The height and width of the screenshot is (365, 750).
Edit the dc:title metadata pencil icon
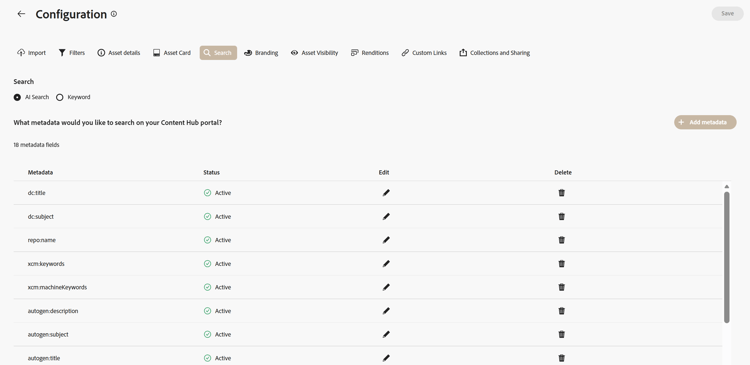pos(386,193)
